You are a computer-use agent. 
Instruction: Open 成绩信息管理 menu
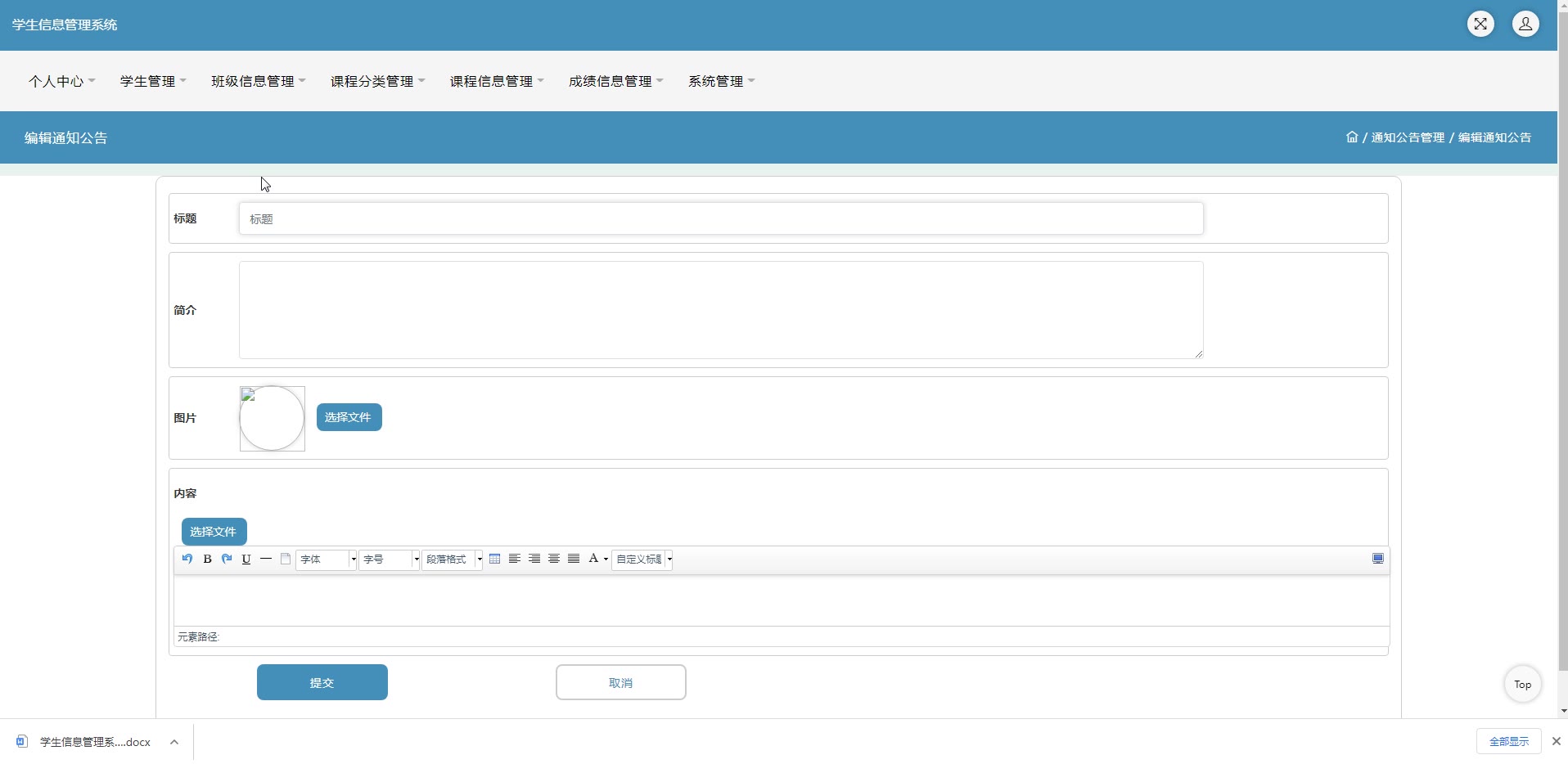coord(616,81)
